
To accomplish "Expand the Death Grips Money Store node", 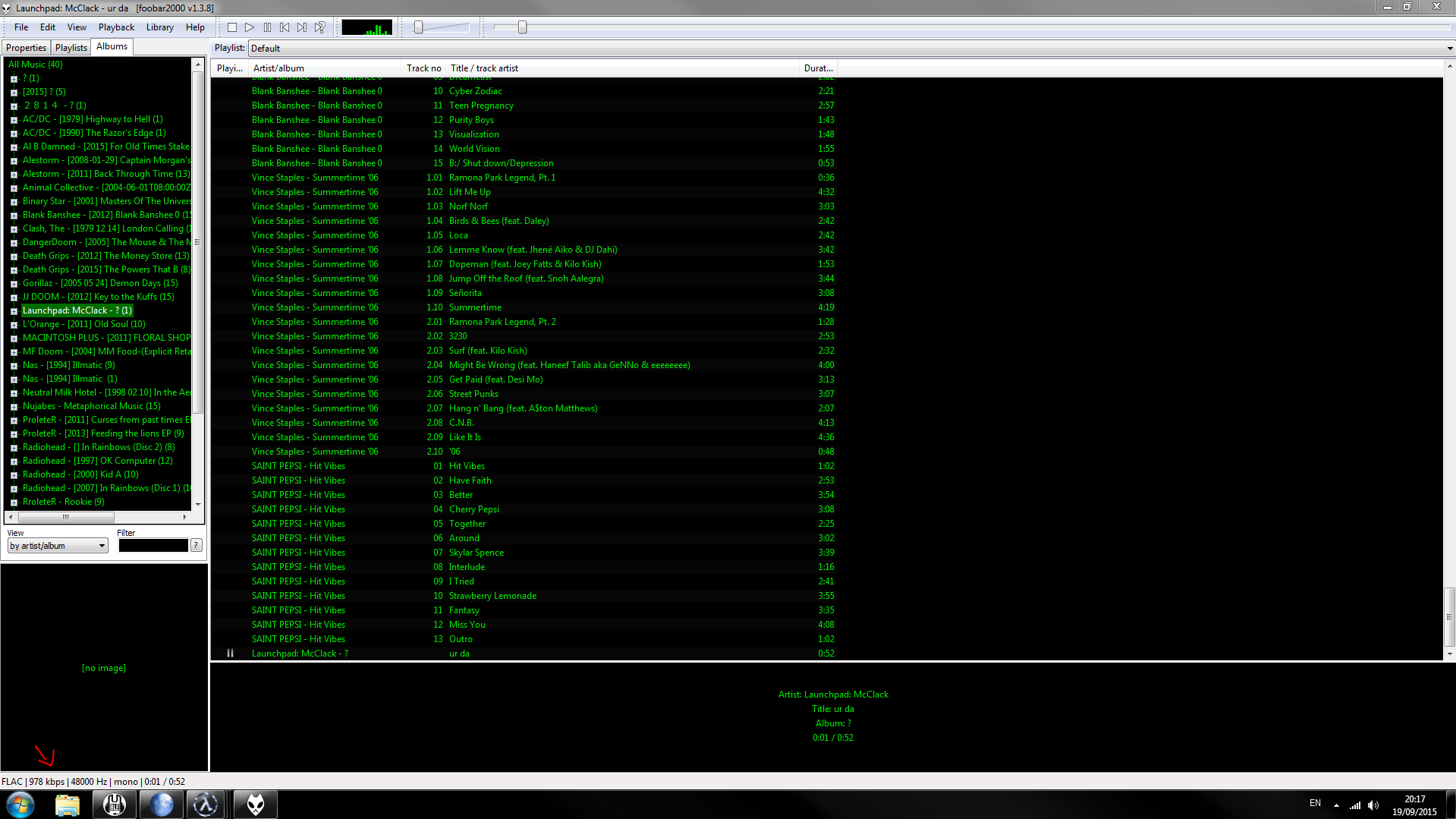I will 14,257.
